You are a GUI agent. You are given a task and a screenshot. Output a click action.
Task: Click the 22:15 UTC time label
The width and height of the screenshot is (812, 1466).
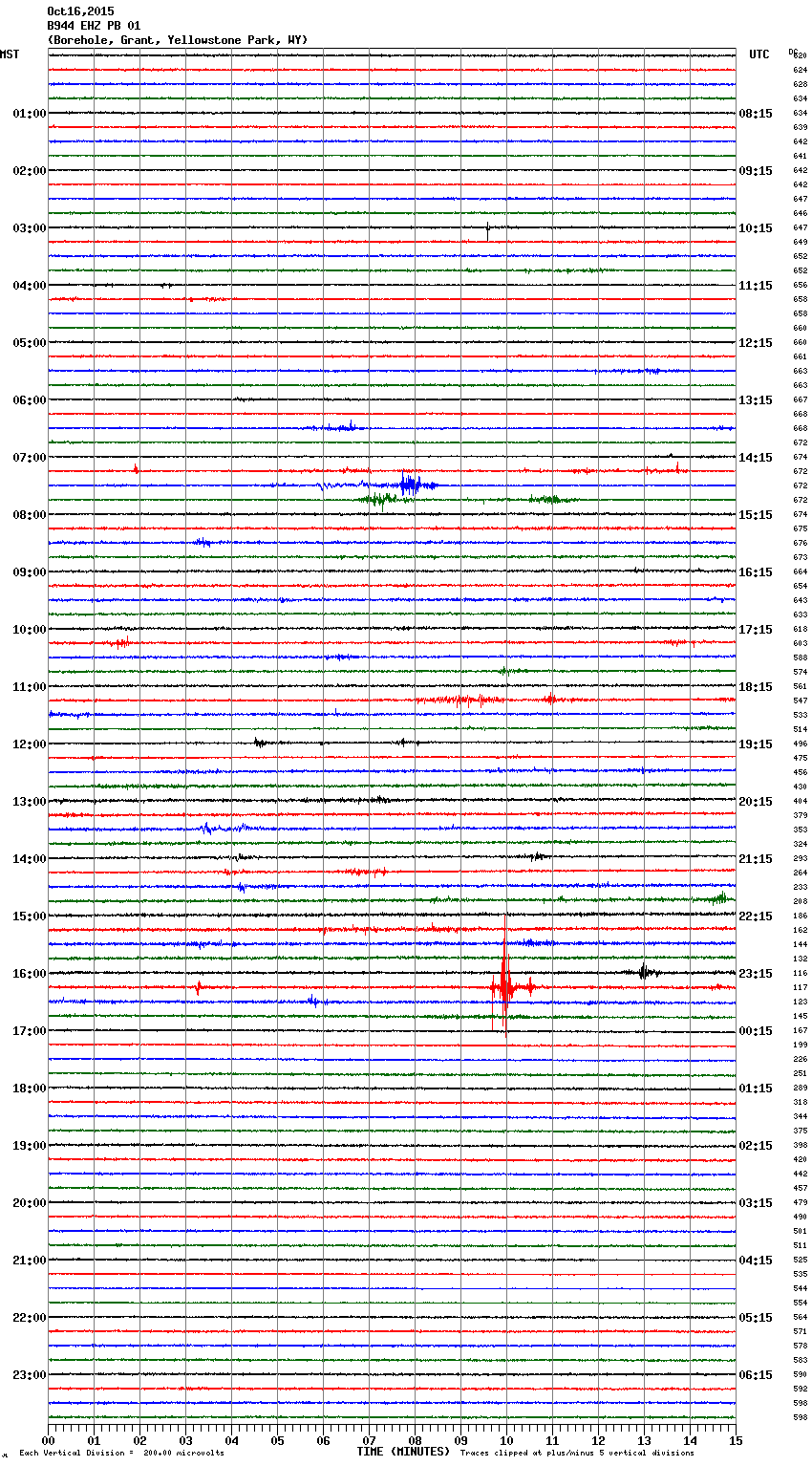click(756, 916)
